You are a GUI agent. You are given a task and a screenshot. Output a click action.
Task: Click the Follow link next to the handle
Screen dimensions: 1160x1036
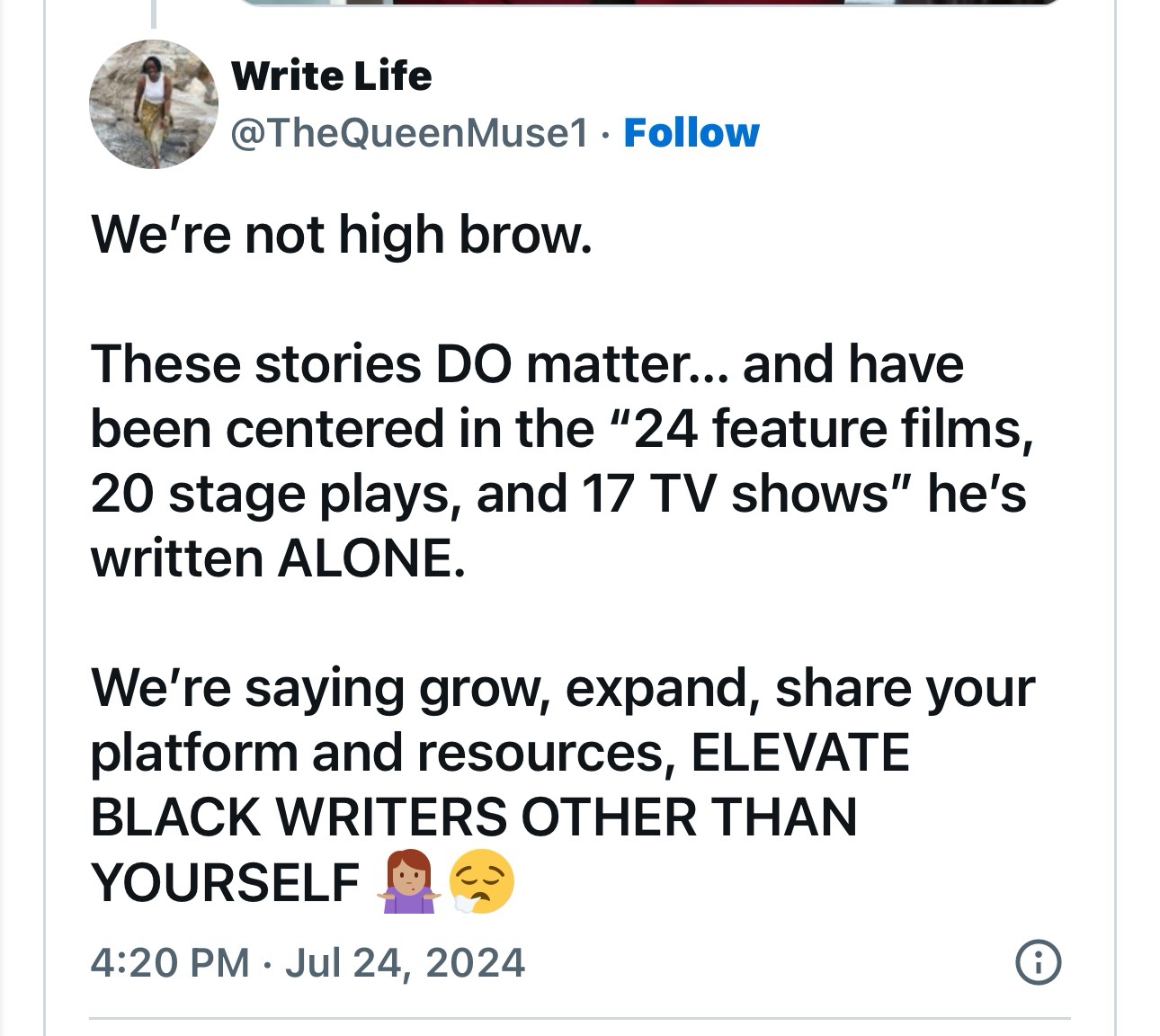(x=694, y=133)
